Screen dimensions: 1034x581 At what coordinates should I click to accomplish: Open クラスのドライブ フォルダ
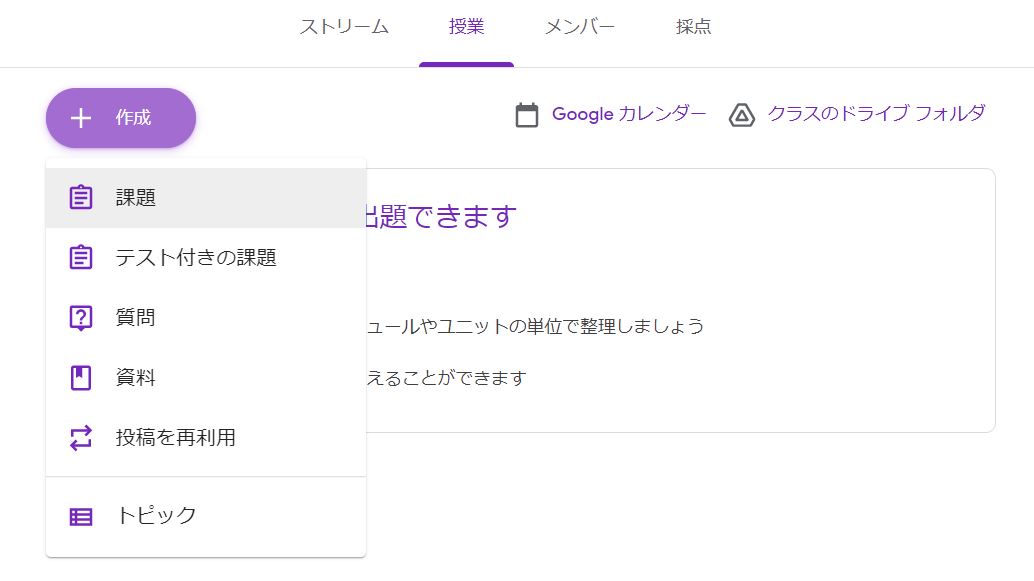[876, 114]
